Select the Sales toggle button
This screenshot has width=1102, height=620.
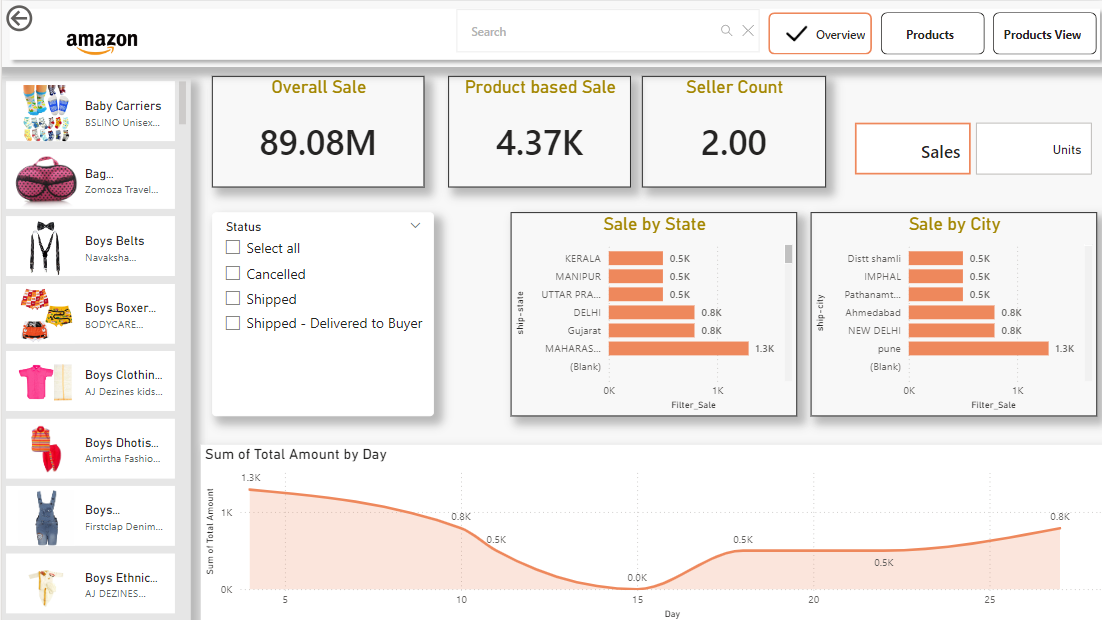pyautogui.click(x=912, y=148)
